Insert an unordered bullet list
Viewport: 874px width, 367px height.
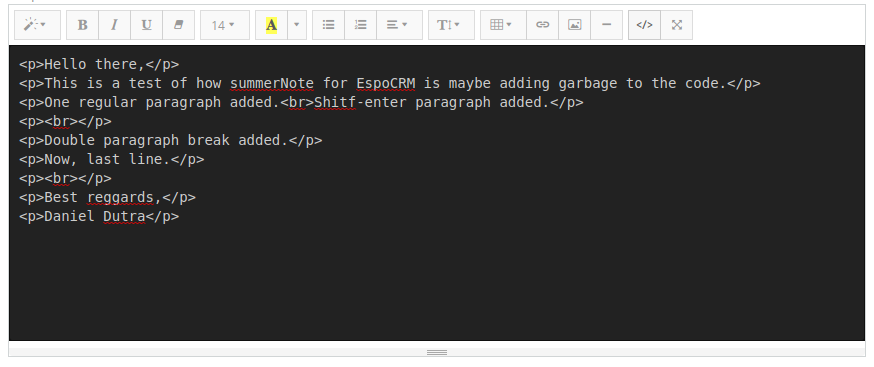click(x=328, y=25)
